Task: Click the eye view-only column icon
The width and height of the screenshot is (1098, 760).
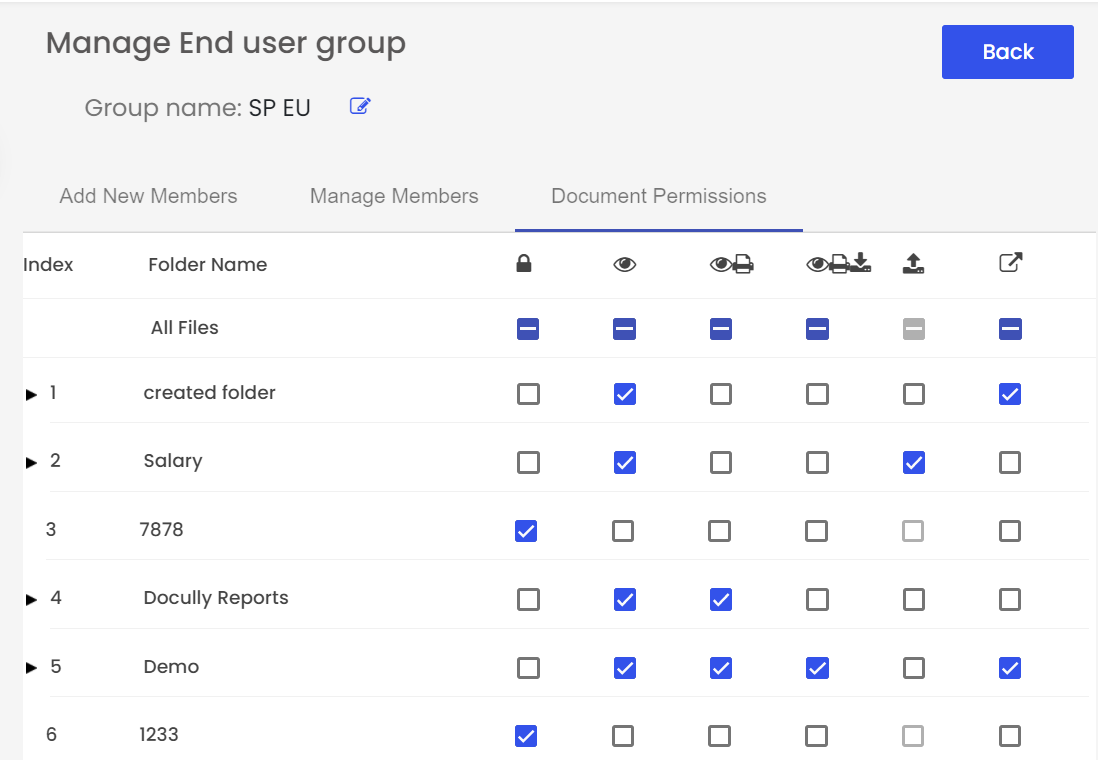Action: (625, 264)
